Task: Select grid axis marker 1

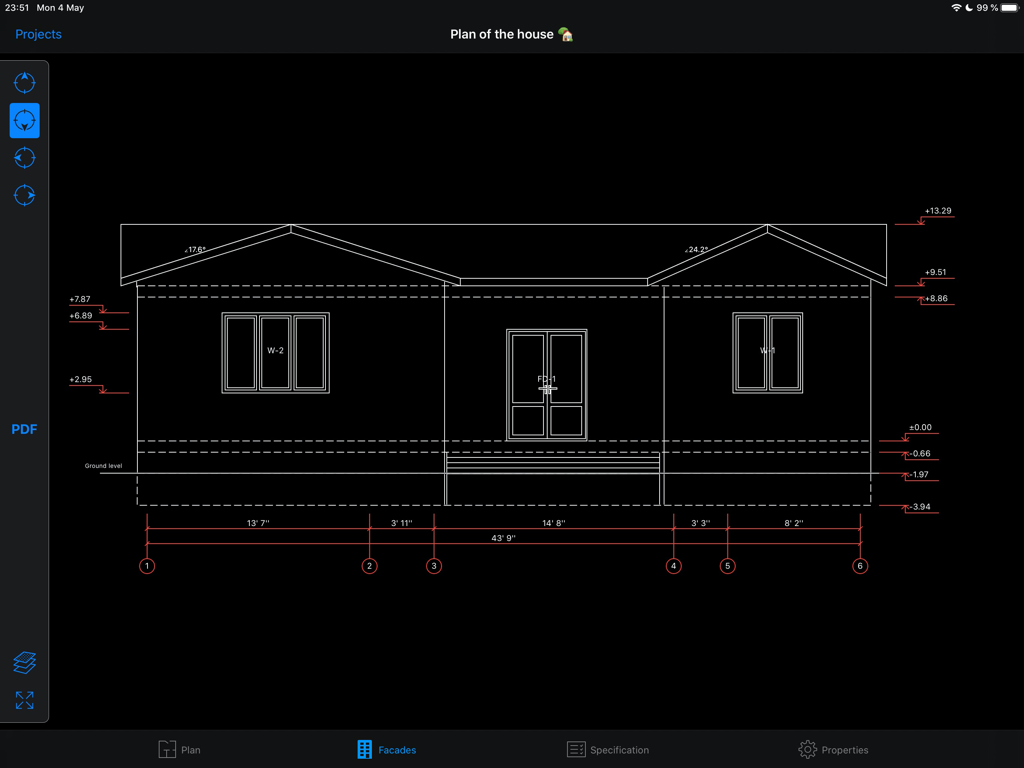Action: 147,565
